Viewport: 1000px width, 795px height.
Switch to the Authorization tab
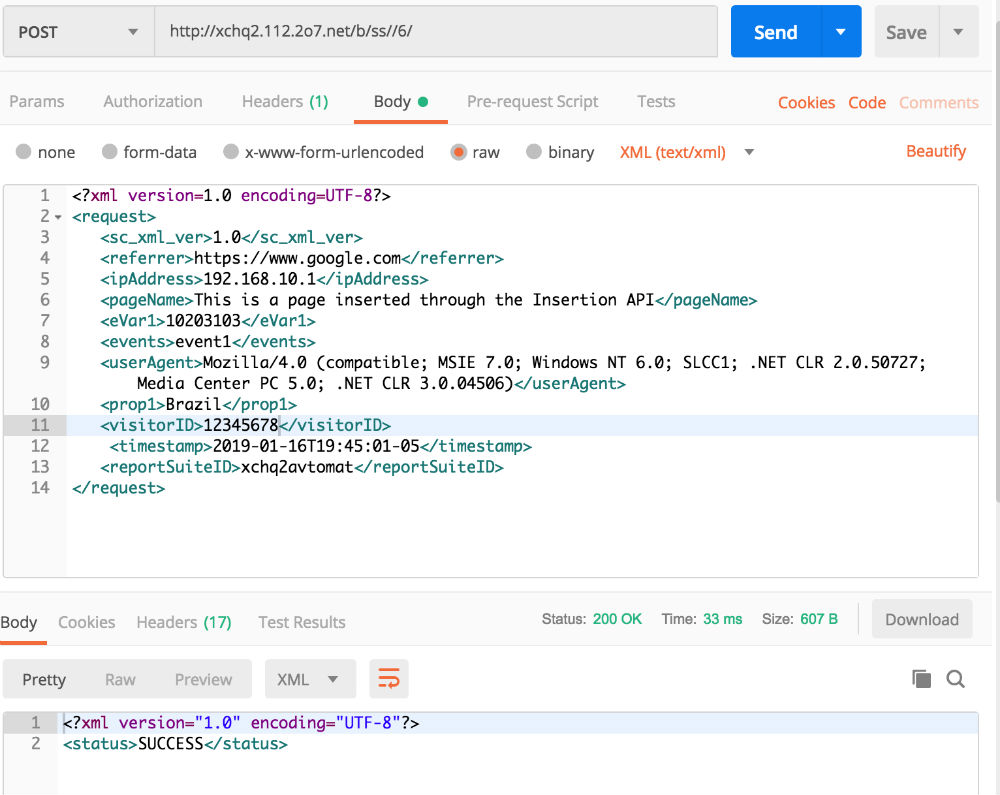point(153,101)
